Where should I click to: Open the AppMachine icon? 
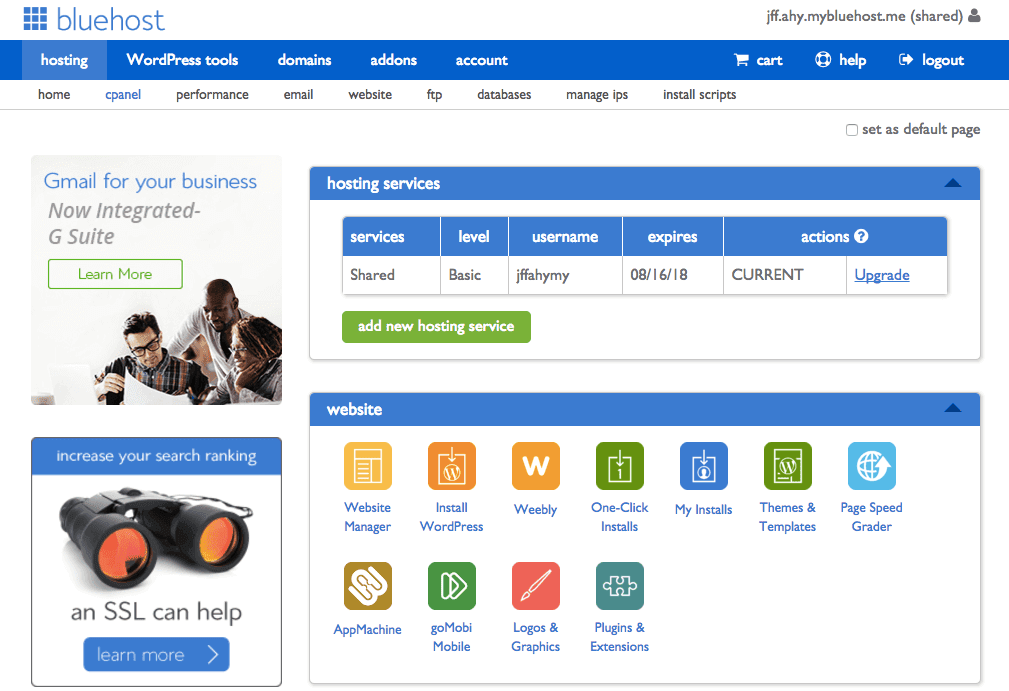(367, 586)
